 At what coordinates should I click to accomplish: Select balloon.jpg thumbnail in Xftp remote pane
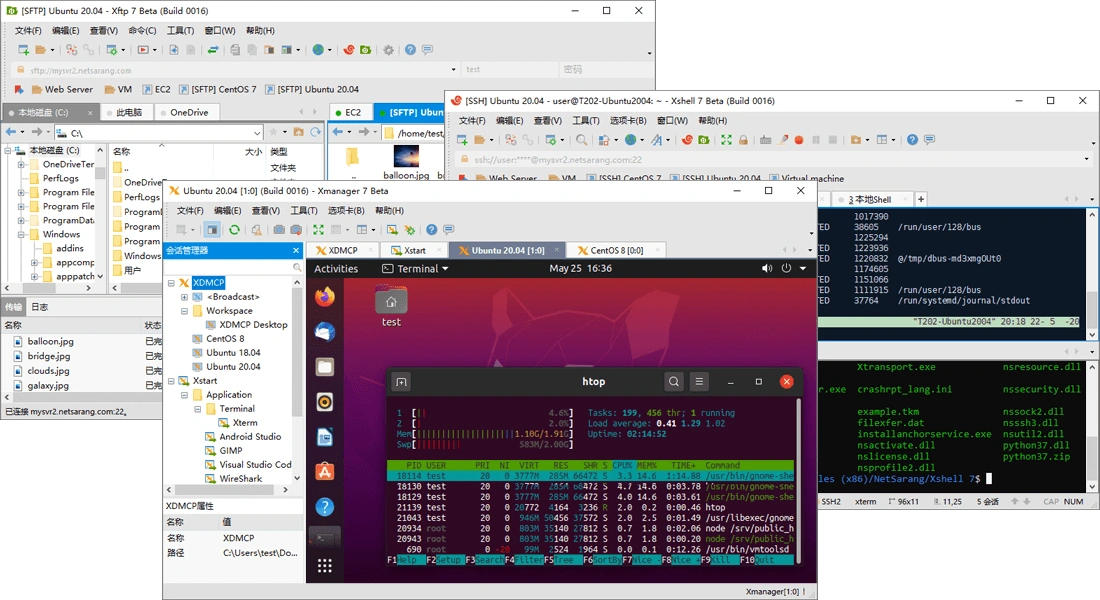coord(406,162)
